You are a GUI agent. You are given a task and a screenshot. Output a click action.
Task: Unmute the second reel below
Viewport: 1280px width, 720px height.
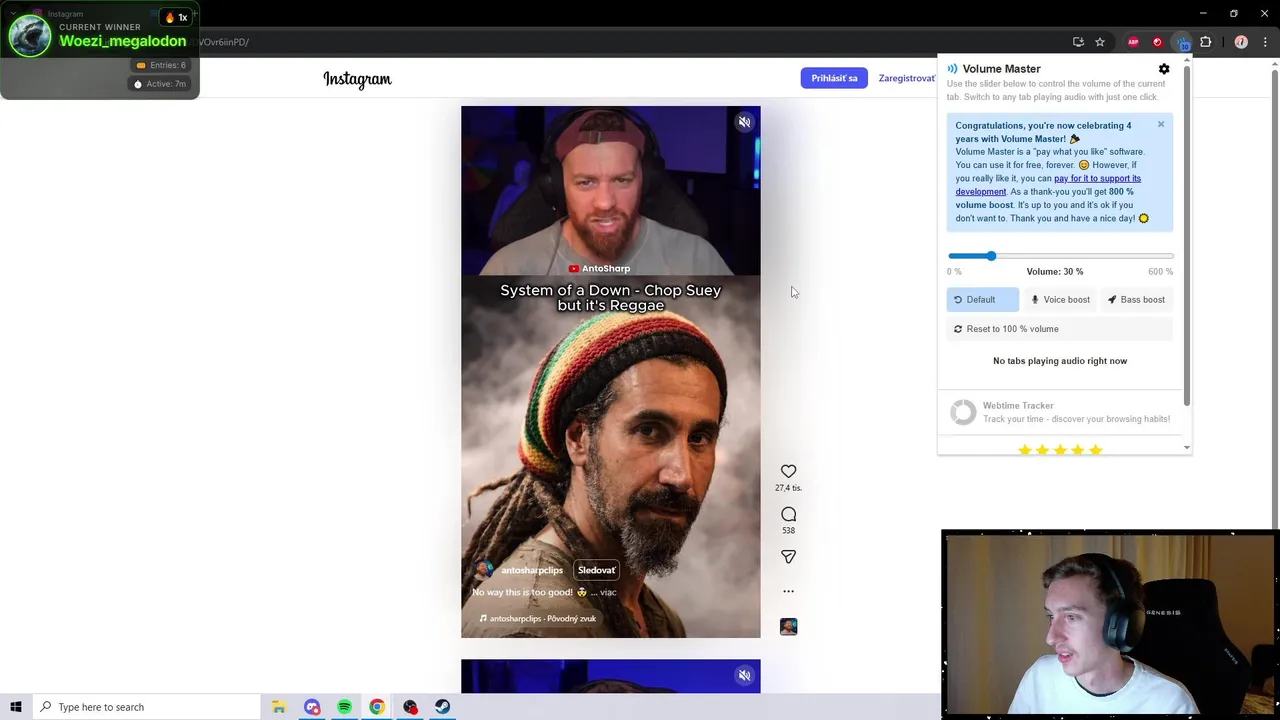744,675
